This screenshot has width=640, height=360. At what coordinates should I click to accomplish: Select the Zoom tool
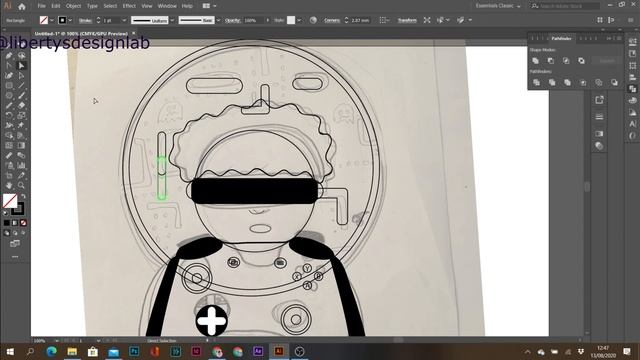click(21, 185)
